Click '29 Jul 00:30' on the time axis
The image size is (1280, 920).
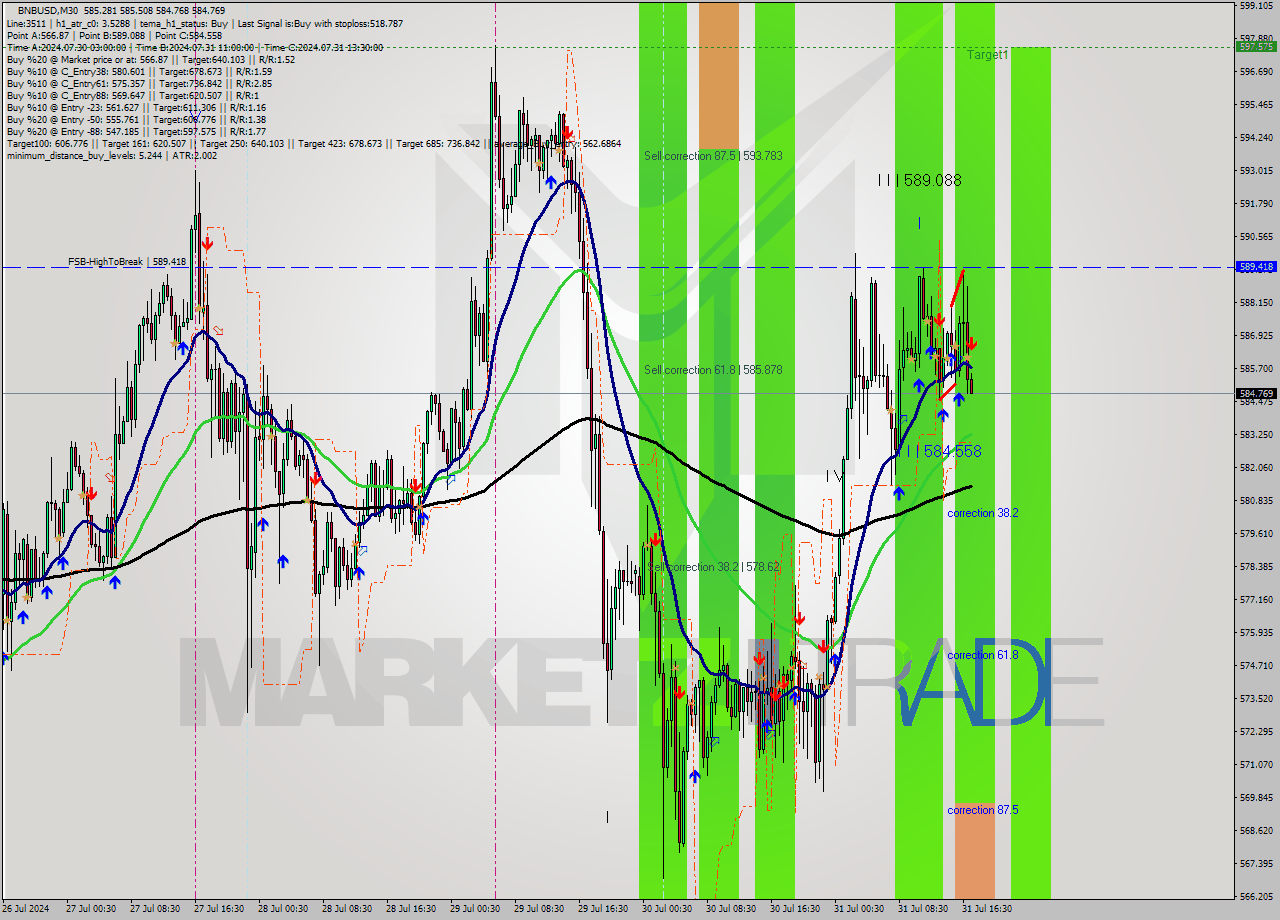point(475,909)
